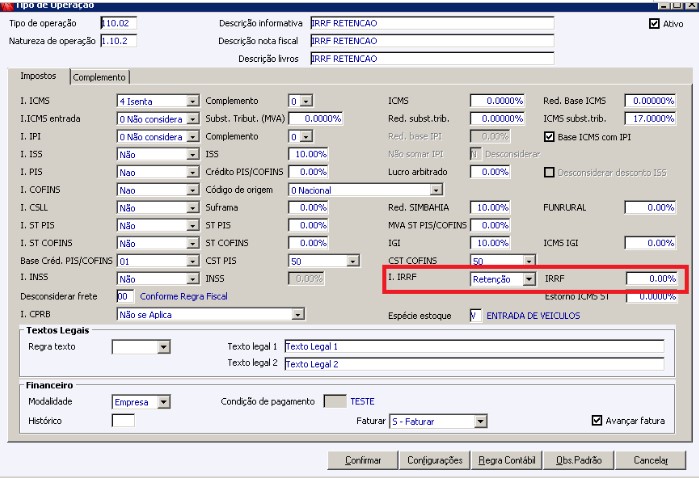Click the ST COFINS percentage field

tap(308, 243)
